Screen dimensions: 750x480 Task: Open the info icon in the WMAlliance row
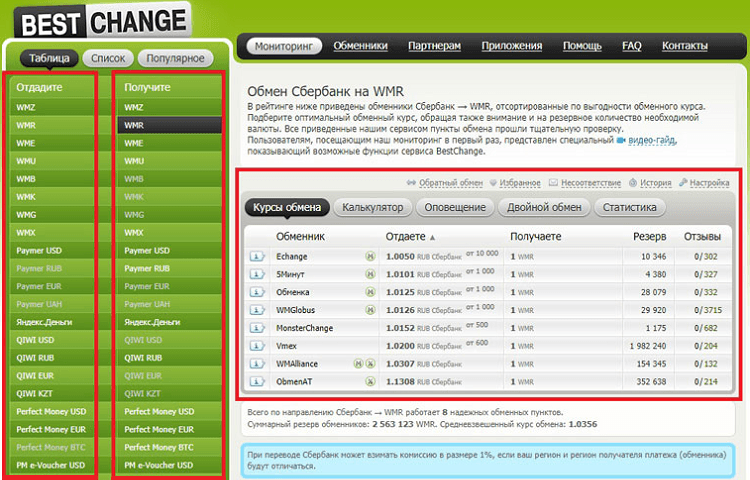(257, 364)
